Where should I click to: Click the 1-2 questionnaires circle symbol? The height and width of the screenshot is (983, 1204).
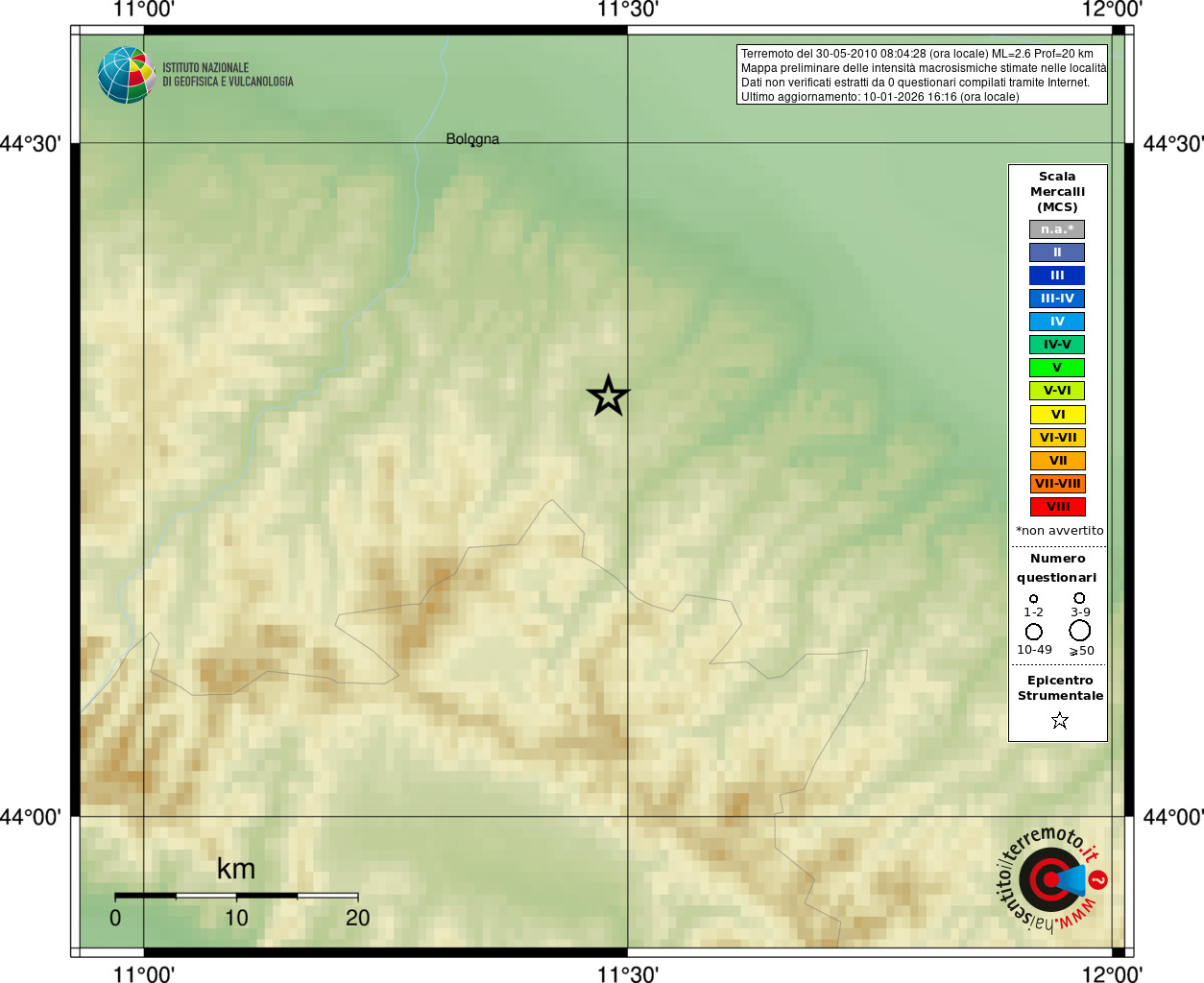pos(1033,598)
